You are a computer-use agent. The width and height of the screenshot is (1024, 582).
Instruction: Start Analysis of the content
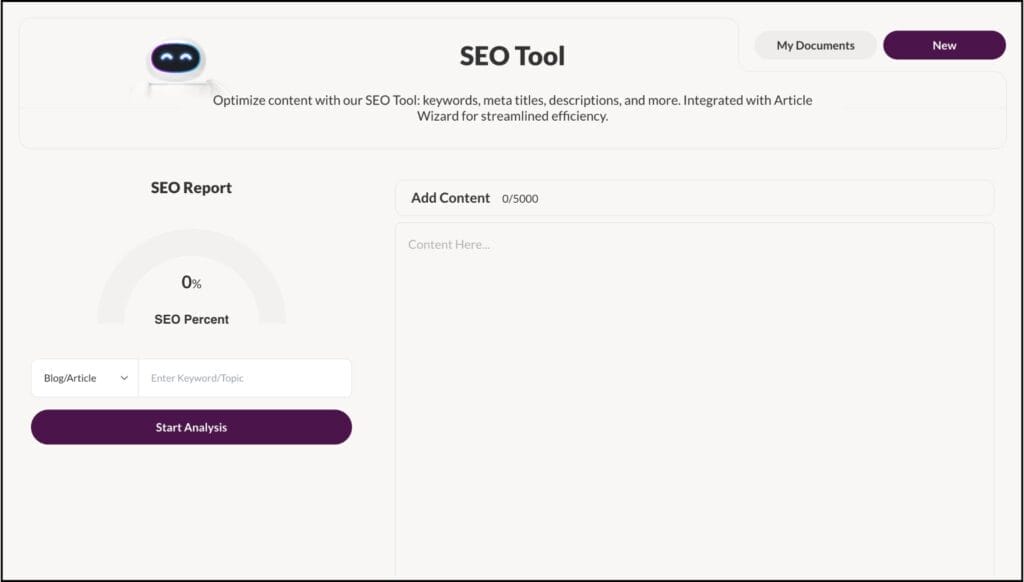coord(191,427)
